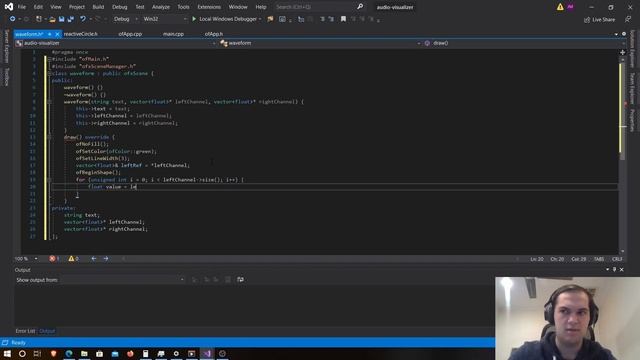Viewport: 640px width, 360px height.
Task: Click the TABS indicator in status strip
Action: [599, 259]
